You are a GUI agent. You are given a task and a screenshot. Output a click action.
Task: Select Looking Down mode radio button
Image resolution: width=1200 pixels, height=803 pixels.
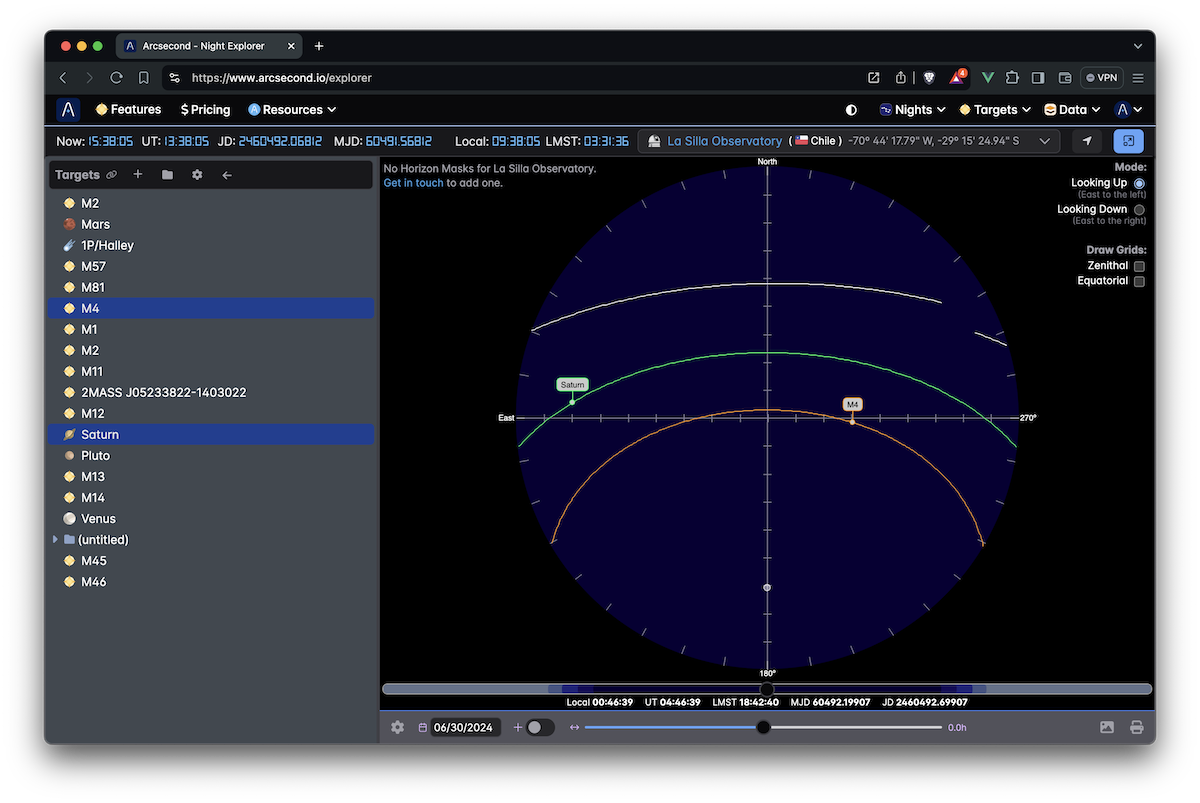pos(1139,210)
